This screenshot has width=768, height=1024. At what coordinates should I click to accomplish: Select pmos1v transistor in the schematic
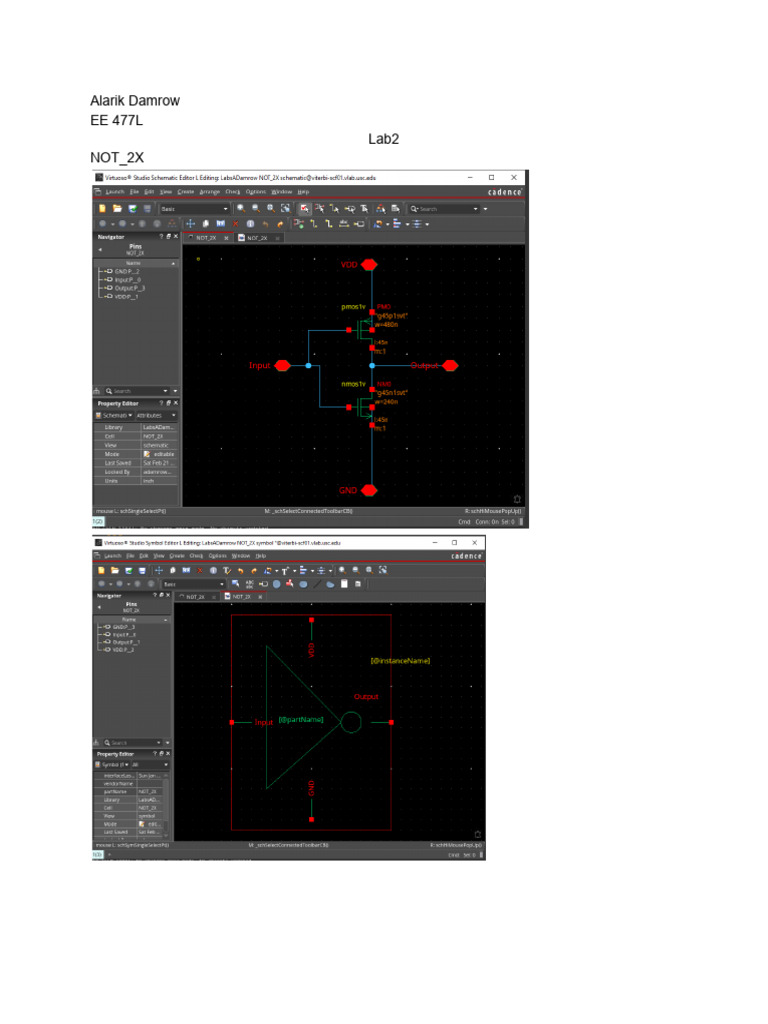(363, 330)
